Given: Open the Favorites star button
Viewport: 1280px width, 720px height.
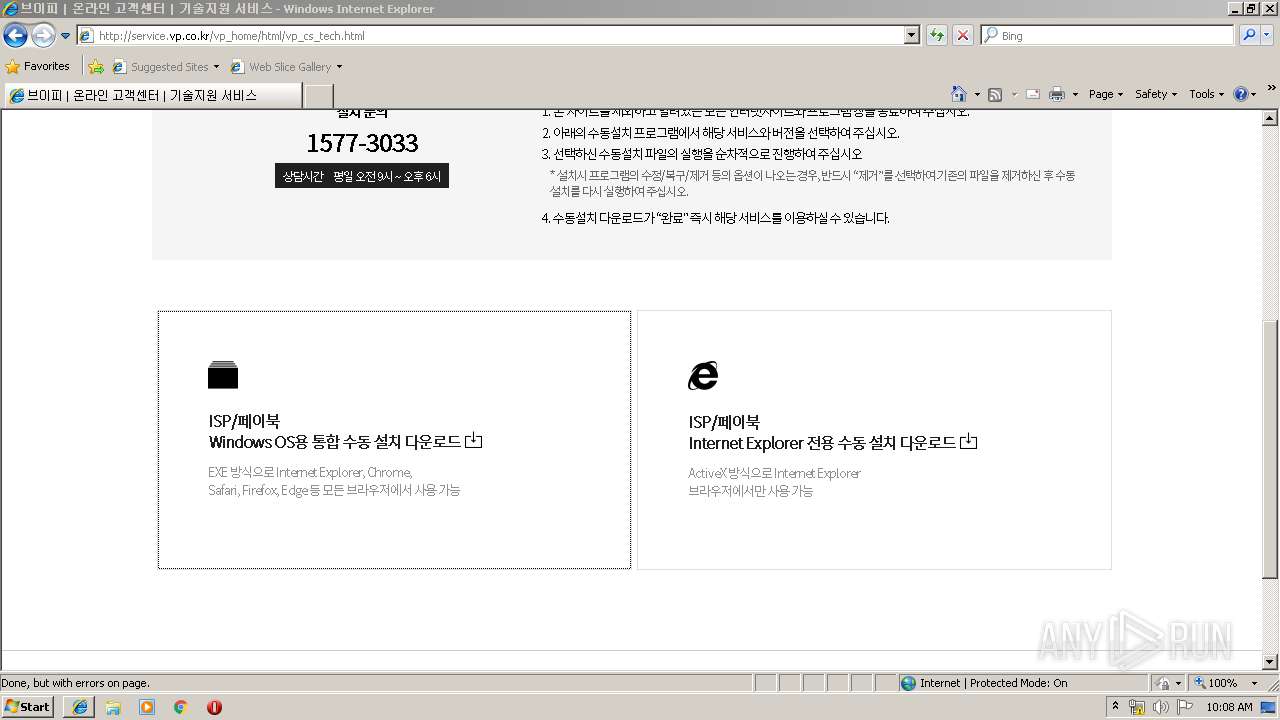Looking at the screenshot, I should [x=37, y=67].
